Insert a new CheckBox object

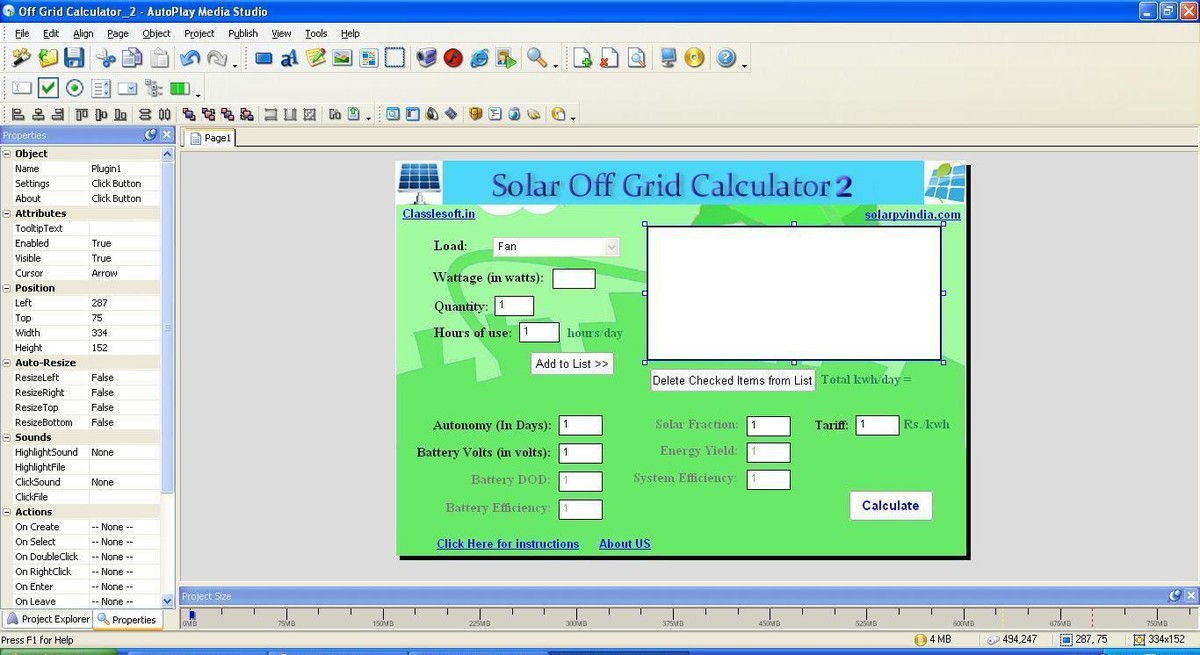click(x=48, y=88)
